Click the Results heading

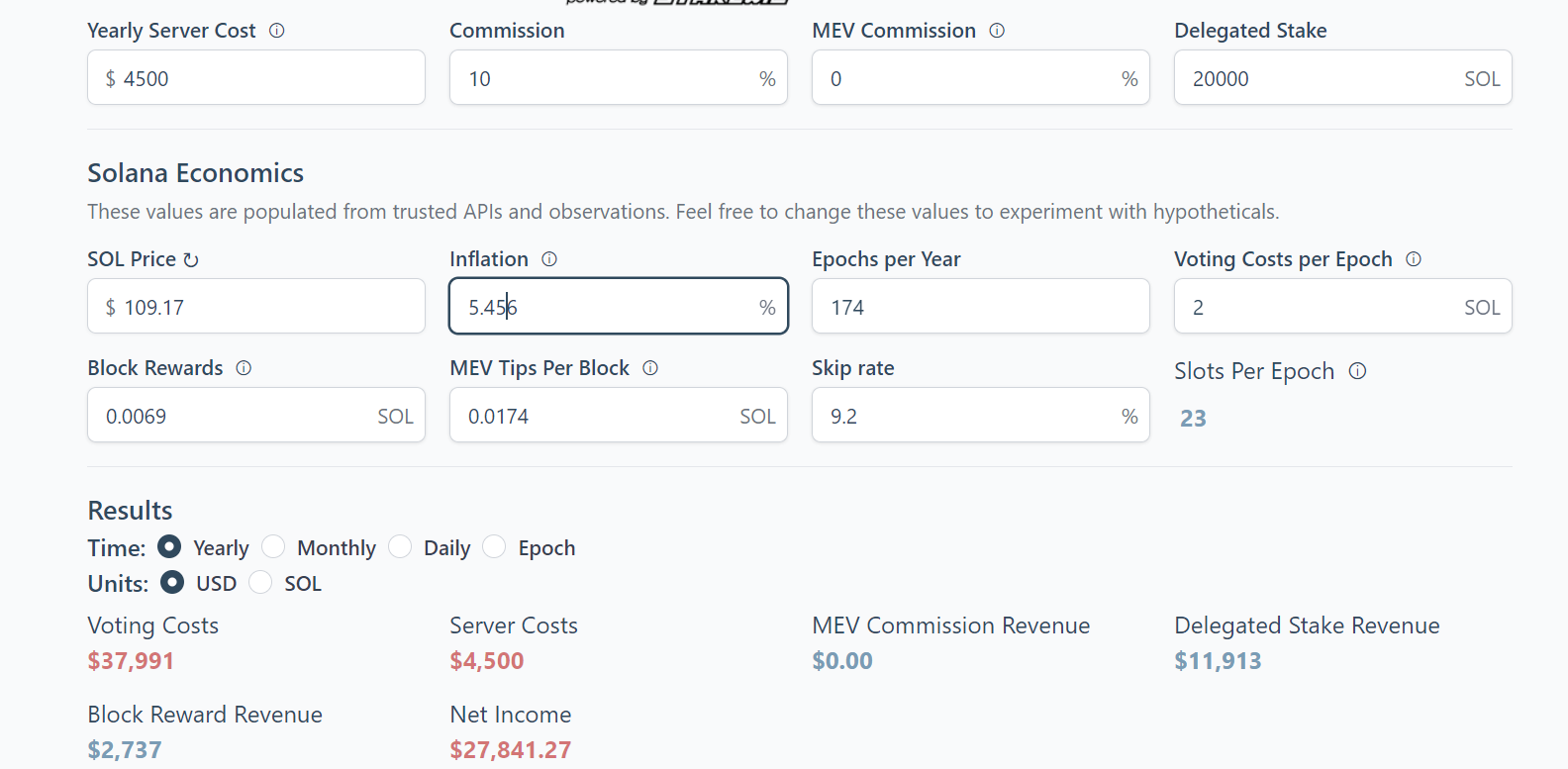click(131, 511)
